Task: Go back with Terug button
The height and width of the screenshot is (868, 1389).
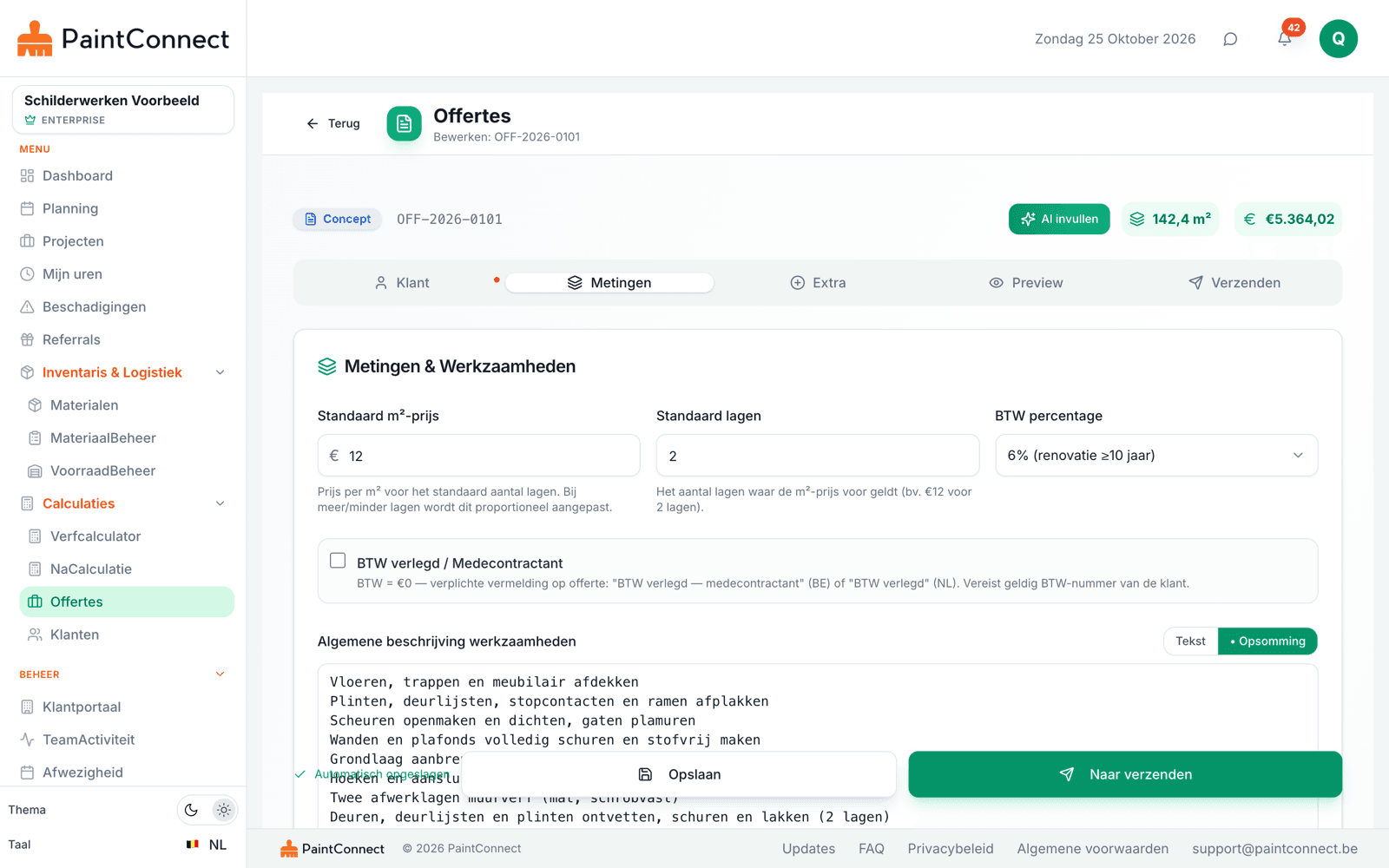Action: tap(333, 124)
